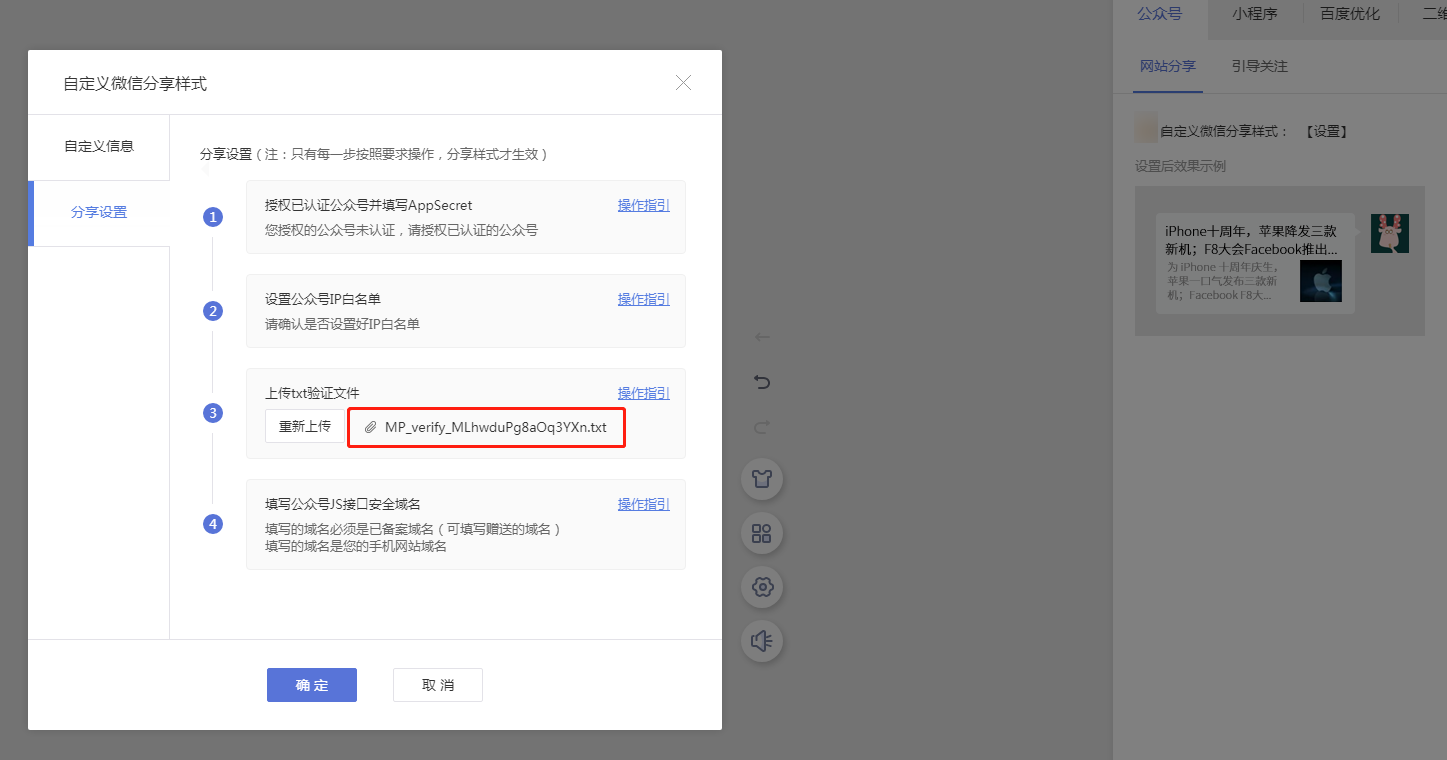Click the redo icon in the side toolbar
Image resolution: width=1447 pixels, height=760 pixels.
762,427
